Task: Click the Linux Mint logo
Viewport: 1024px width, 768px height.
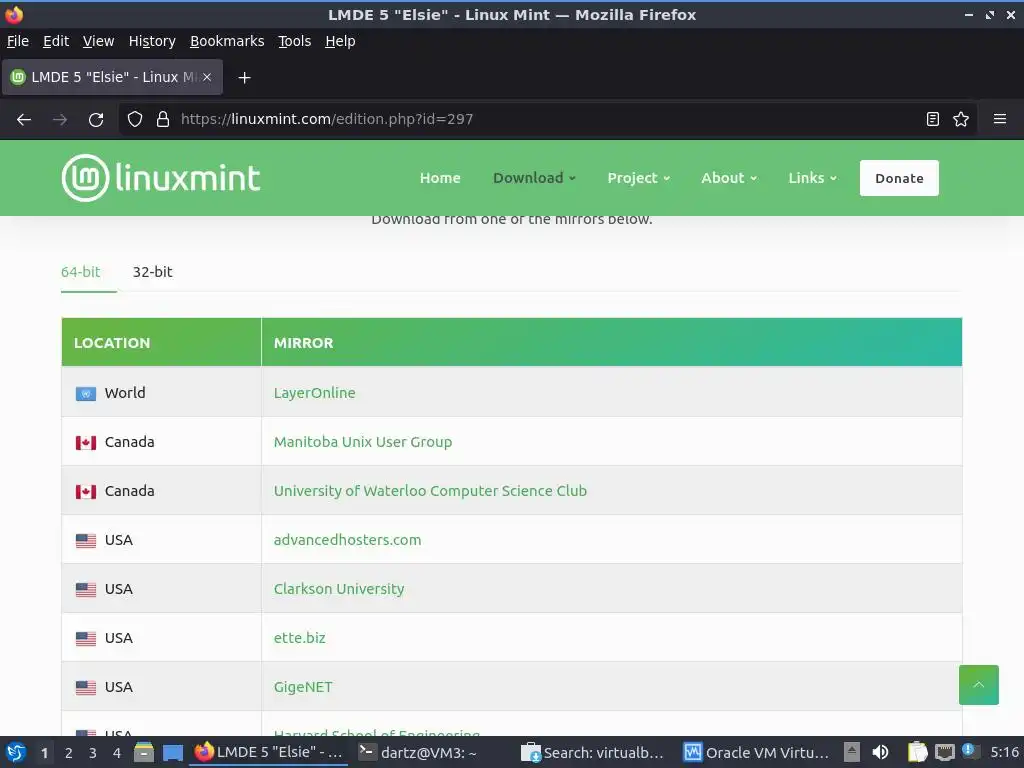Action: (161, 178)
